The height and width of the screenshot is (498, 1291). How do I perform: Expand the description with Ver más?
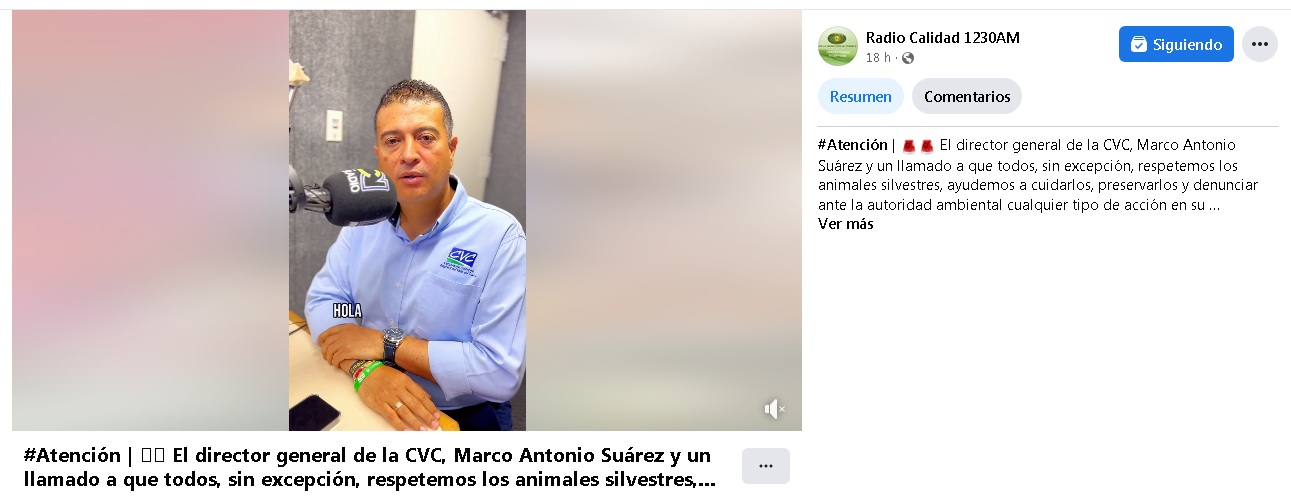pyautogui.click(x=846, y=224)
